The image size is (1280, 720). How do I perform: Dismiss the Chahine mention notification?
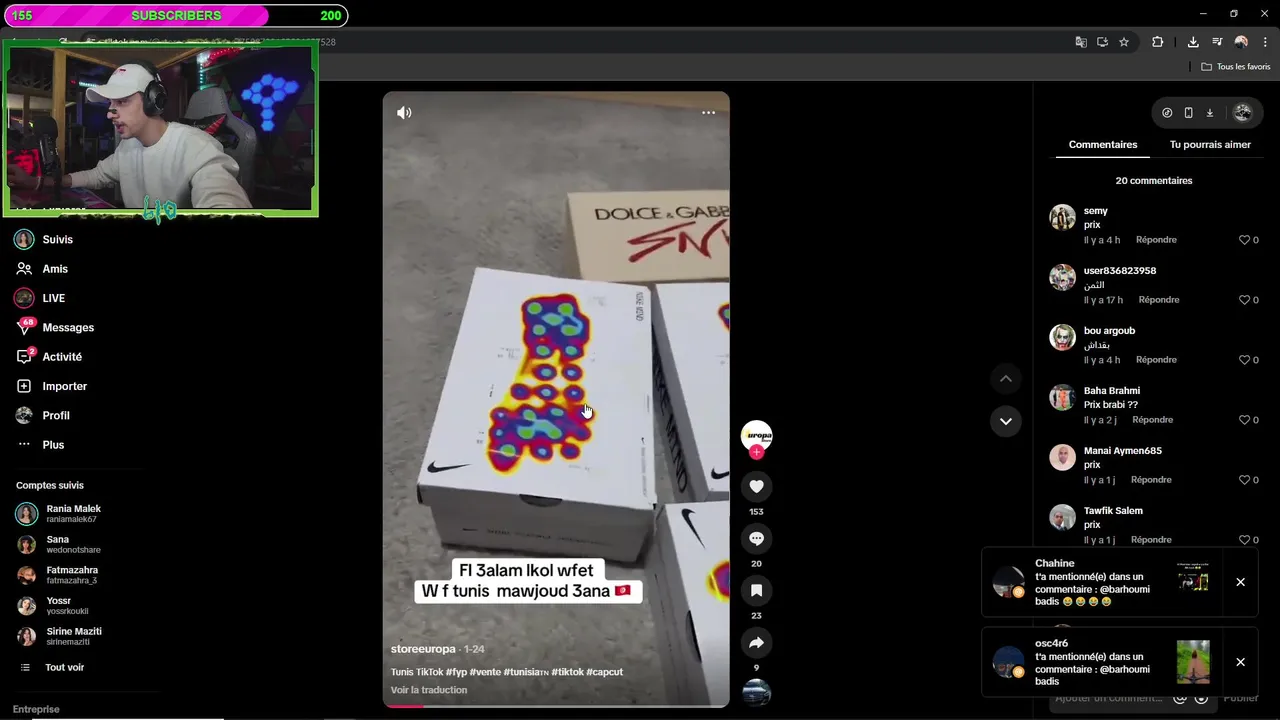pos(1240,582)
